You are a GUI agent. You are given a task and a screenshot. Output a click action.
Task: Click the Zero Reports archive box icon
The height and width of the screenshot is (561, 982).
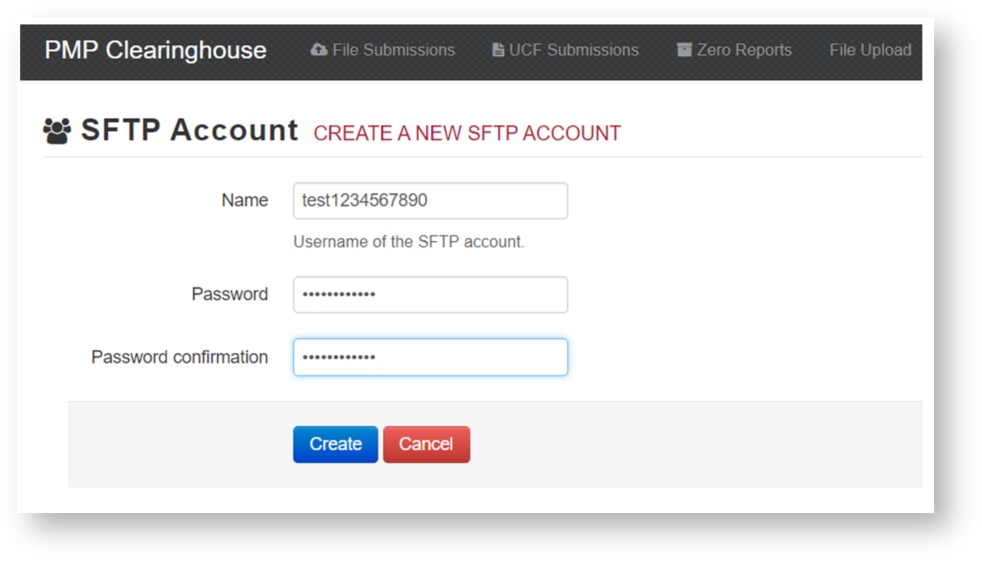pyautogui.click(x=684, y=49)
